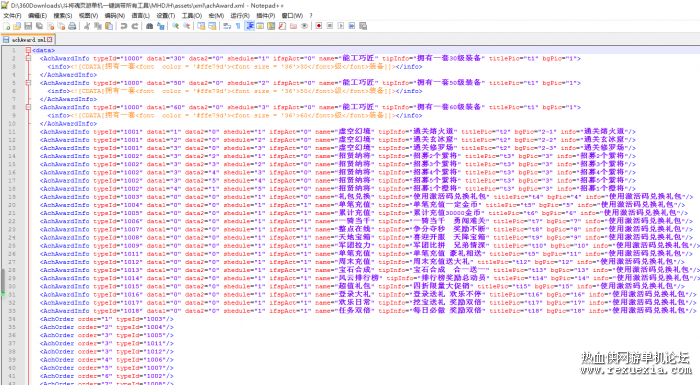
Task: Click line number 11 in the margin
Action: 12,132
